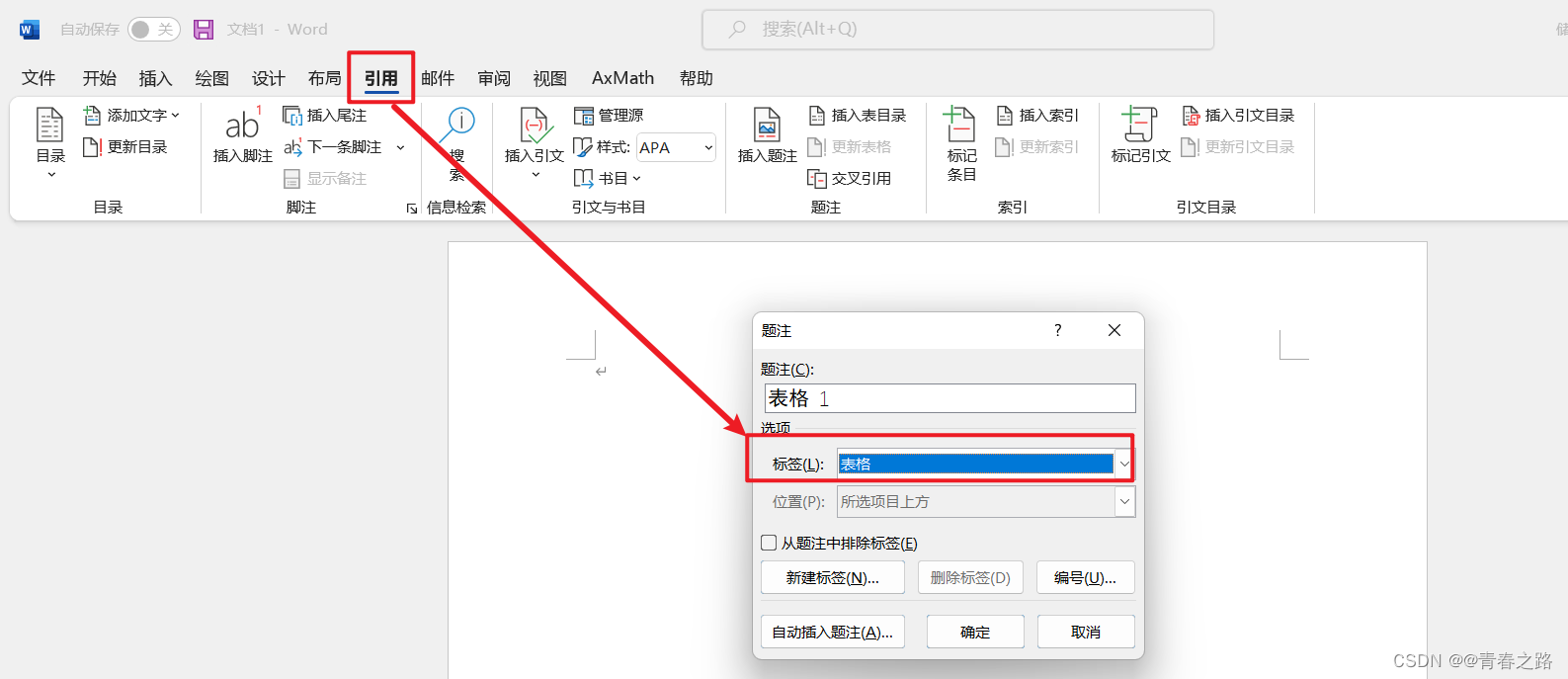The image size is (1568, 679).
Task: Switch to the 引用 tab
Action: point(381,78)
